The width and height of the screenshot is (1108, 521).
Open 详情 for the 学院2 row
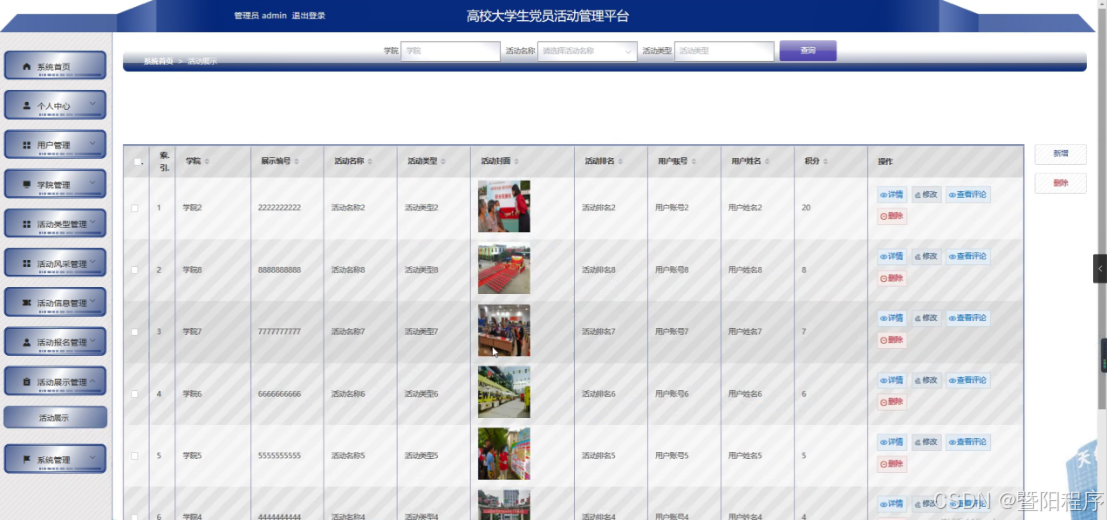coord(892,194)
